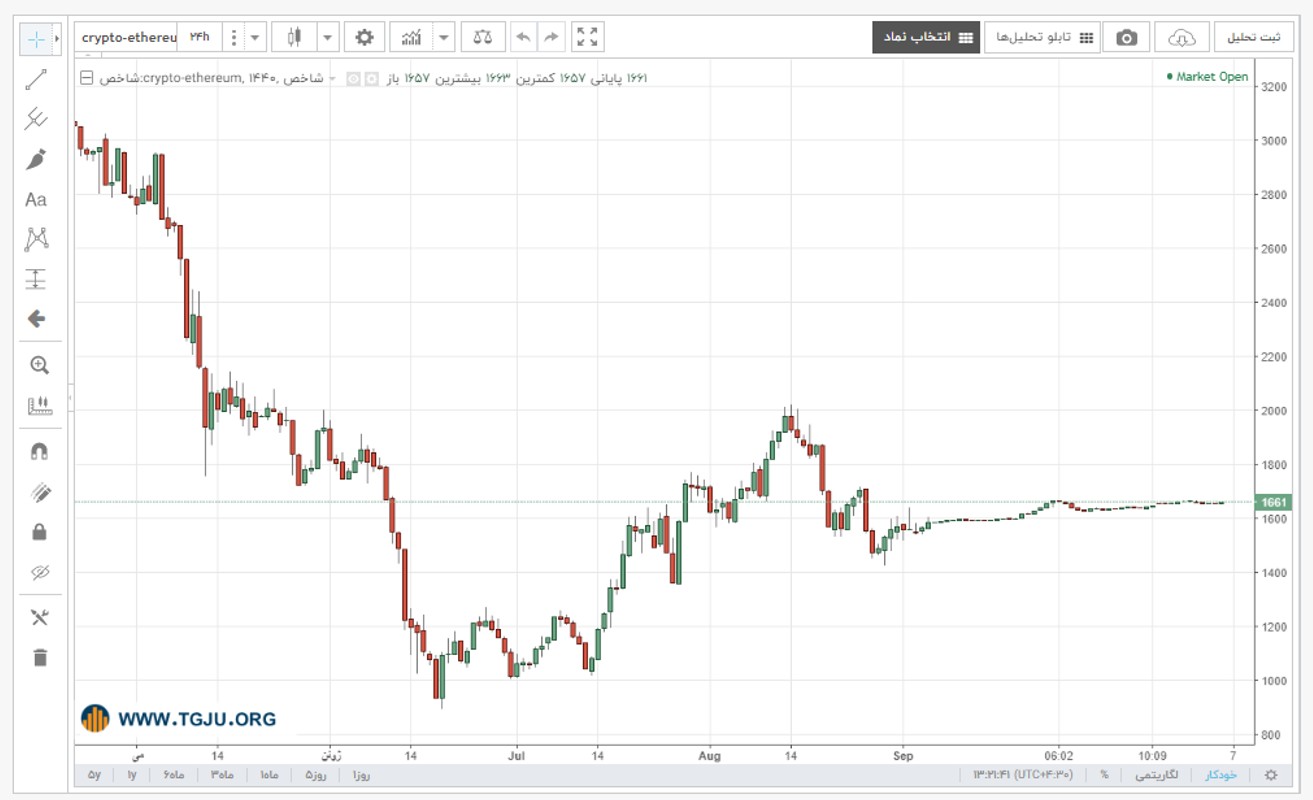1313x800 pixels.
Task: Hide all drawing tools with eye icon
Action: coord(39,573)
